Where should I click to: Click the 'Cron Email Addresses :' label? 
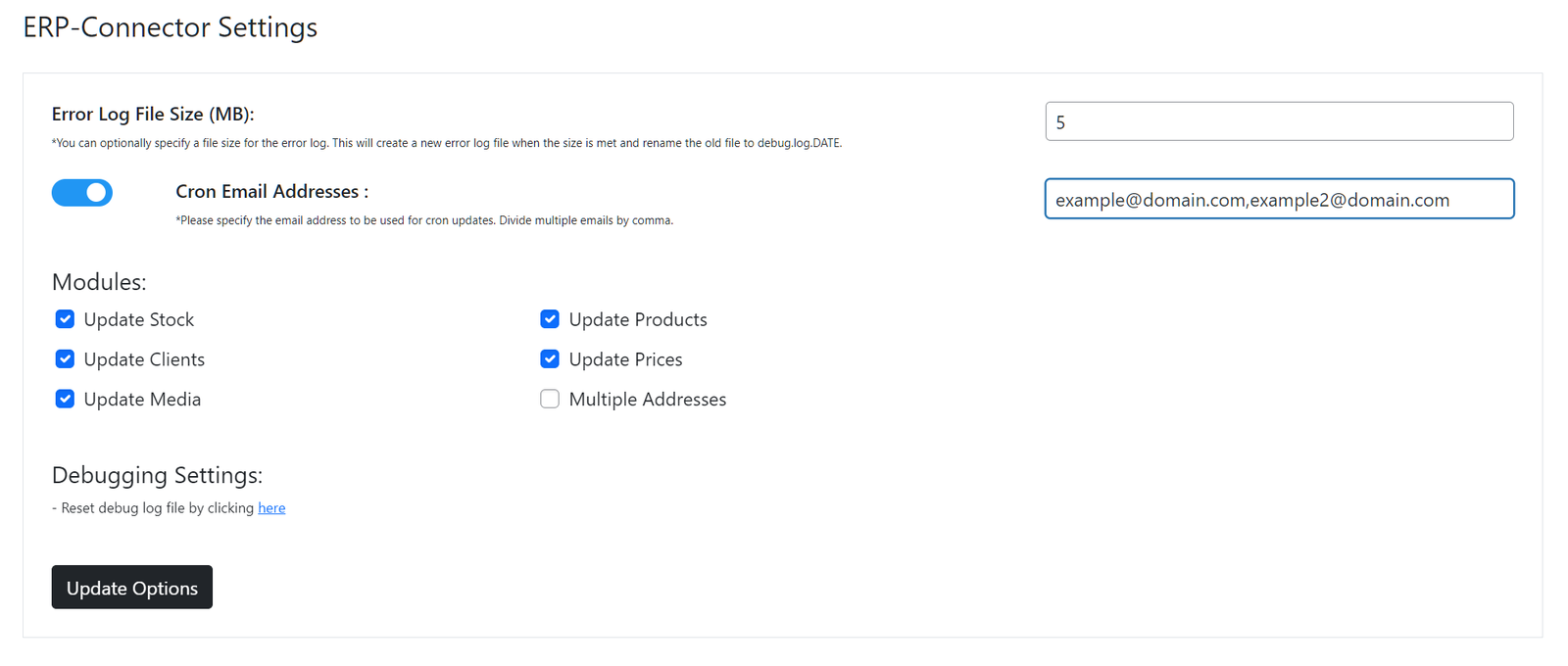tap(271, 192)
